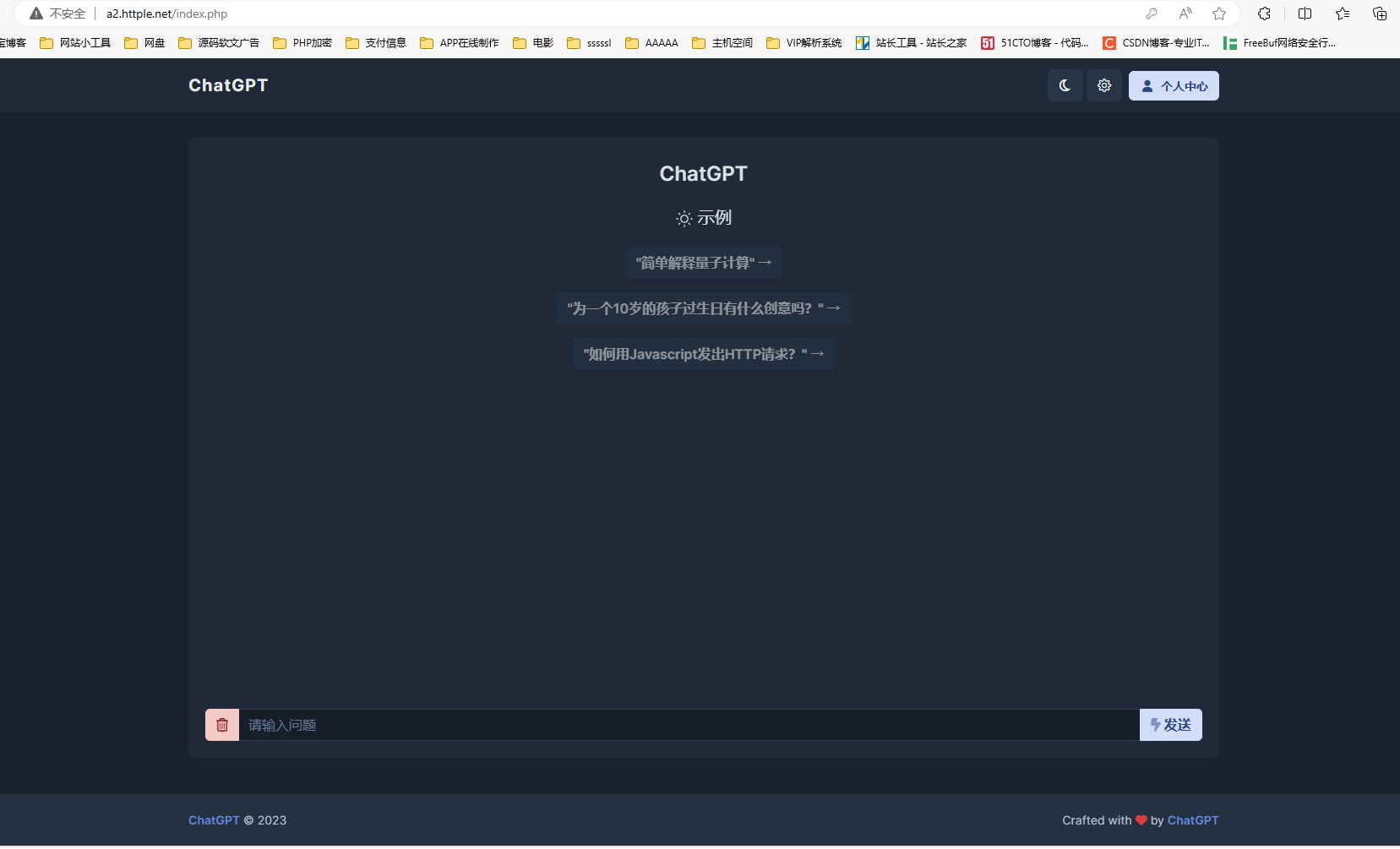Open AAAAA bookmark folder
Viewport: 1400px width, 849px height.
click(651, 43)
